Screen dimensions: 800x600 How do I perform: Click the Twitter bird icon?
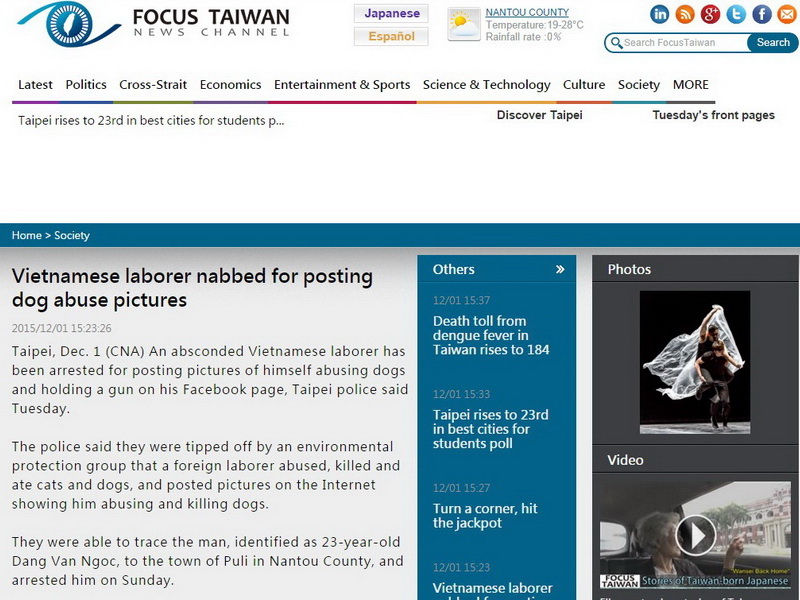point(736,14)
